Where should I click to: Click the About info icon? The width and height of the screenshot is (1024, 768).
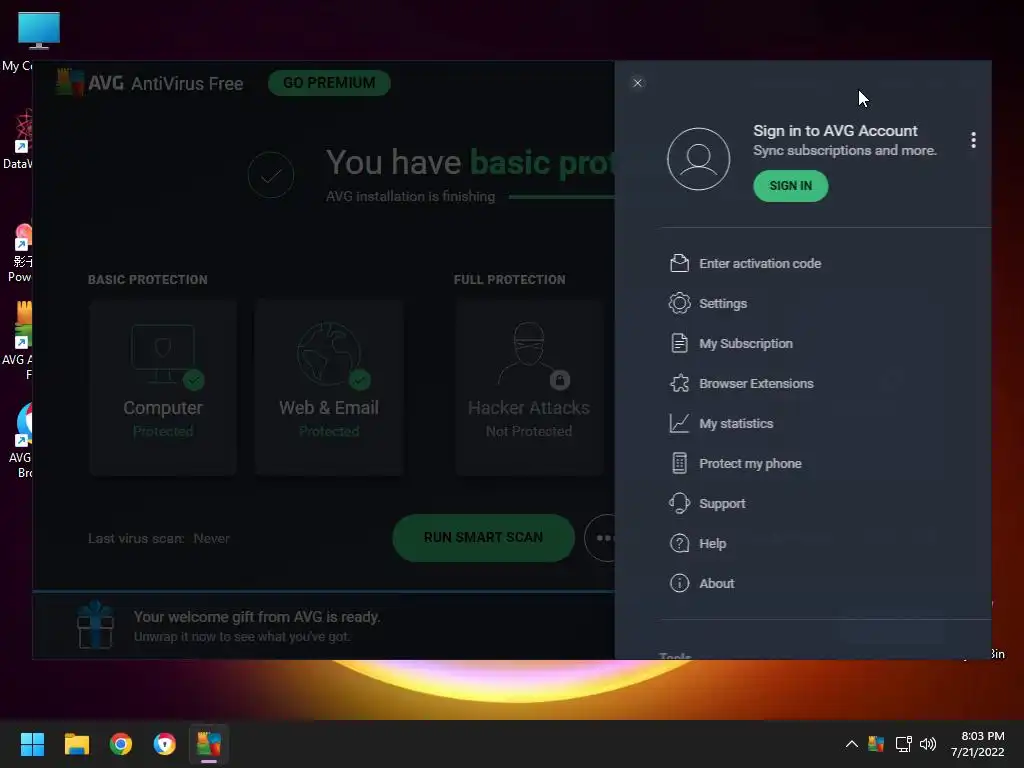[x=679, y=583]
